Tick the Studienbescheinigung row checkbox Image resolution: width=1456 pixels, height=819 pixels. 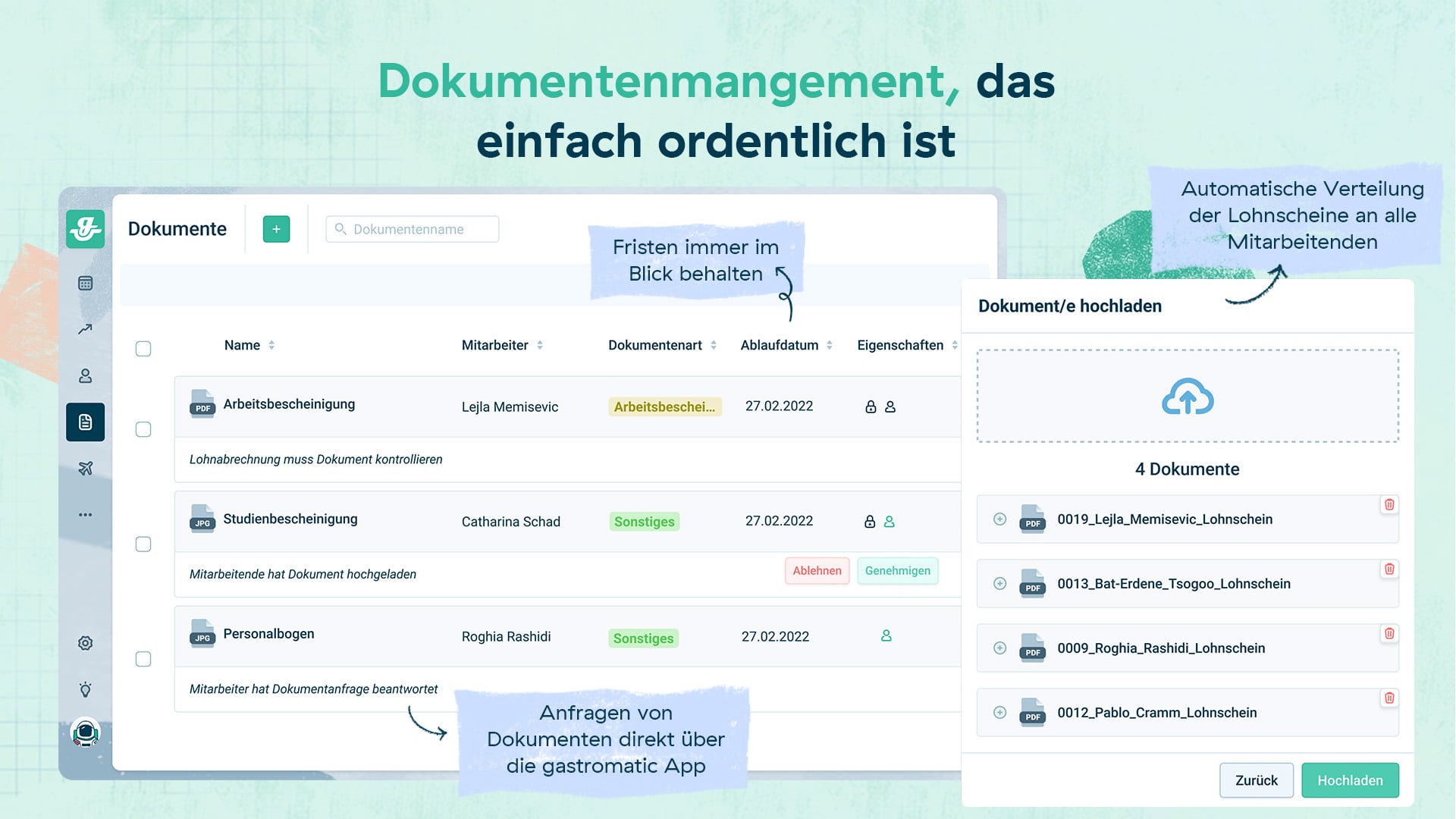click(x=143, y=544)
